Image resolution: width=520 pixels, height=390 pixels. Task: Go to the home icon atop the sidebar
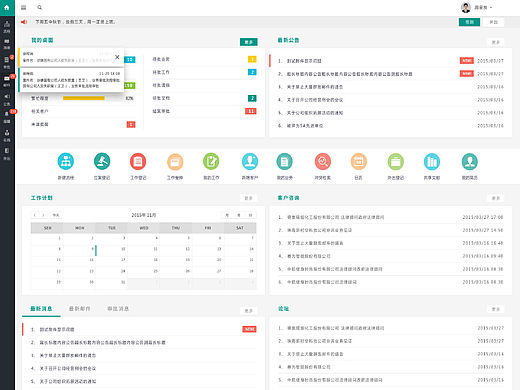(7, 7)
